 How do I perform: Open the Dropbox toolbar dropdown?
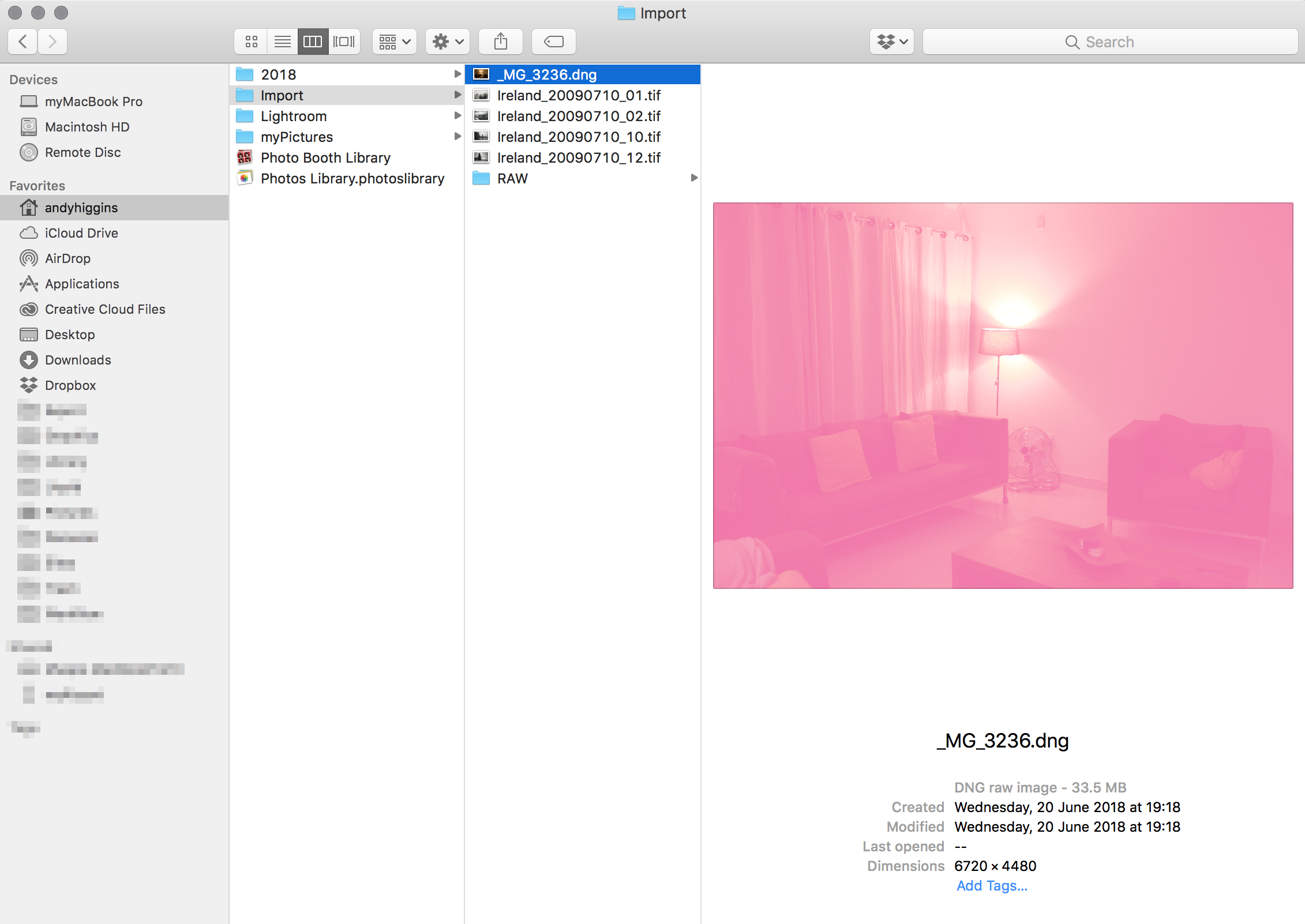tap(892, 42)
